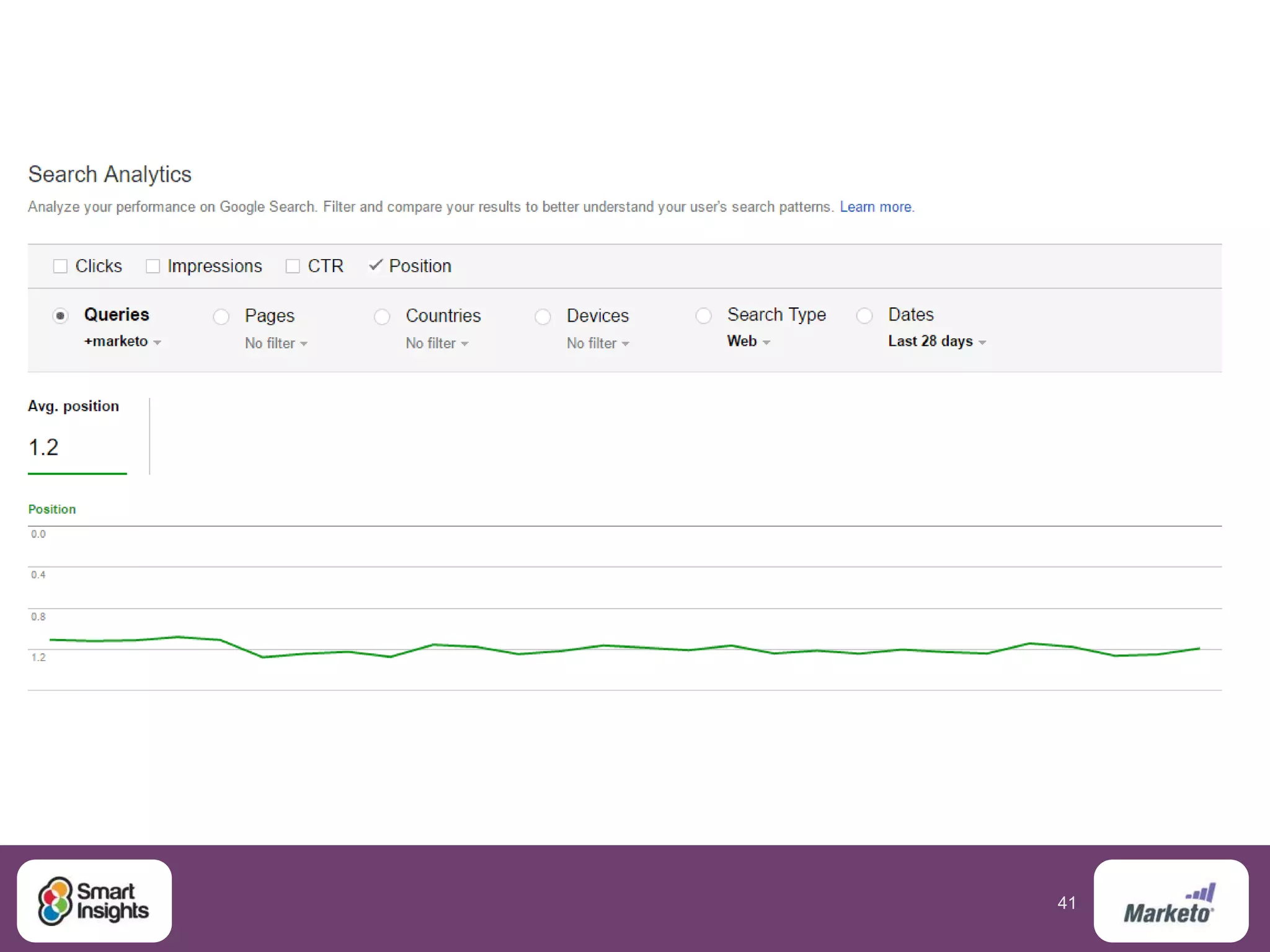1270x952 pixels.
Task: Select the Search Type radio button
Action: coord(703,315)
